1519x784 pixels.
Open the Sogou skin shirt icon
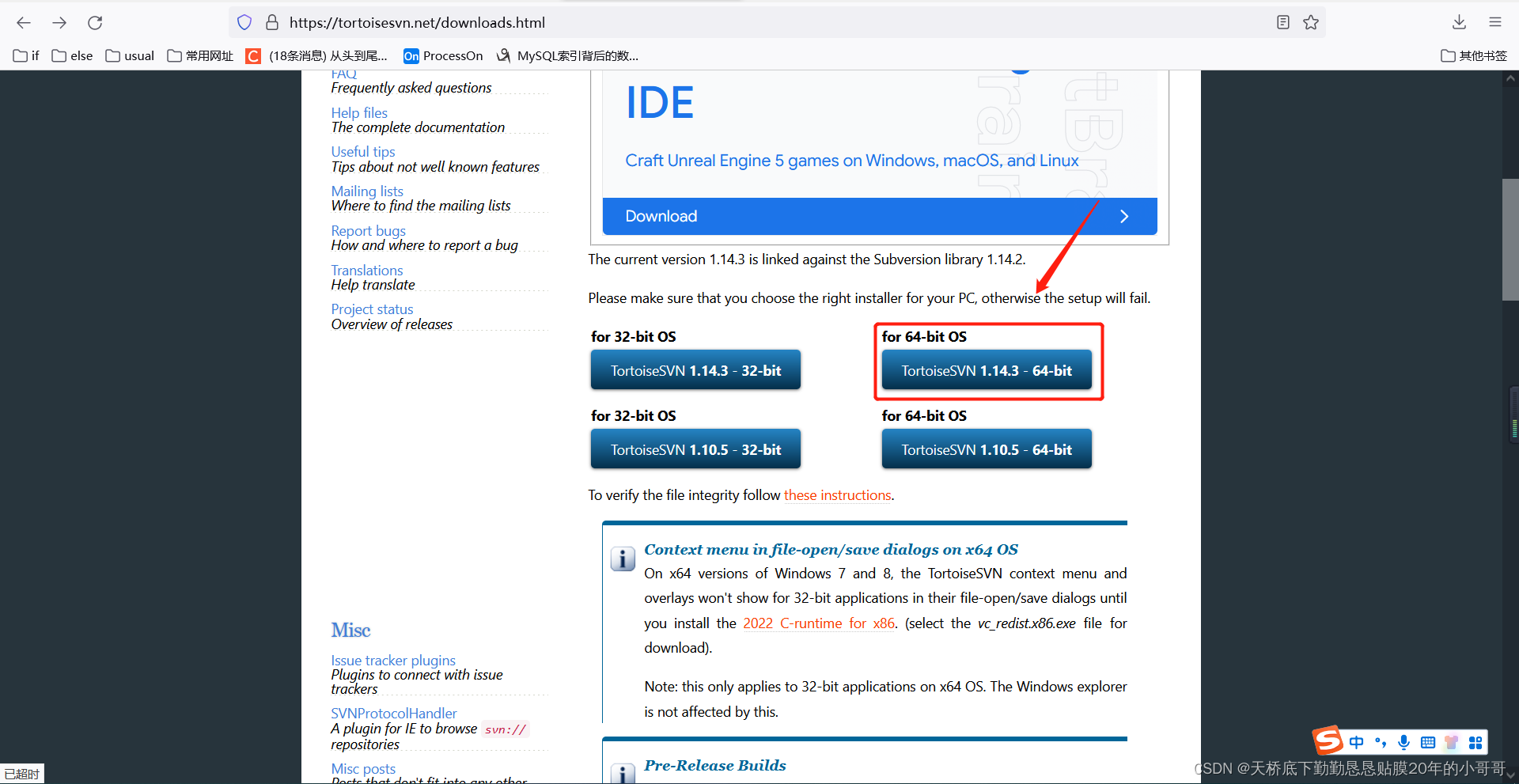(x=1451, y=742)
